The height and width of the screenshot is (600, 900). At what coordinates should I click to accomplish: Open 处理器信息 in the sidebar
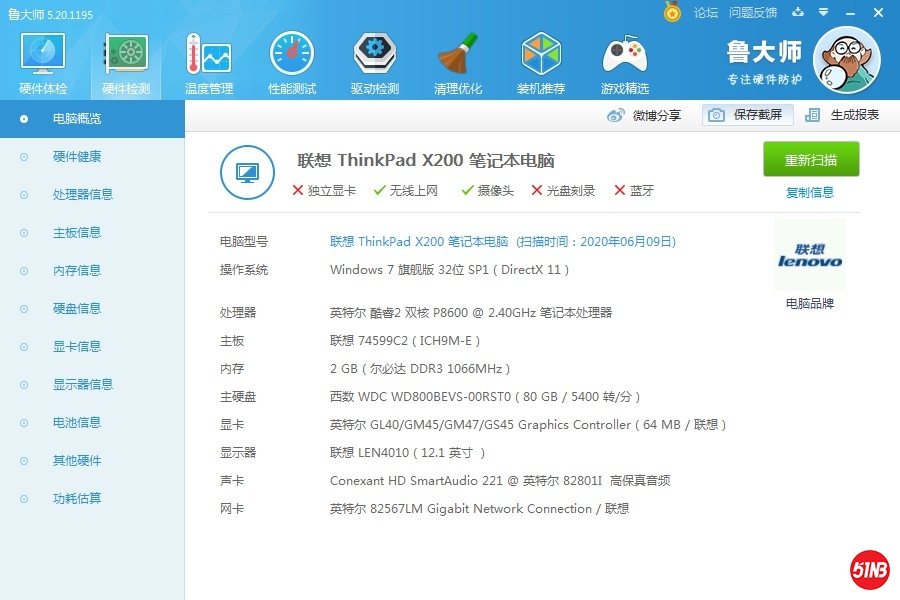tap(82, 195)
